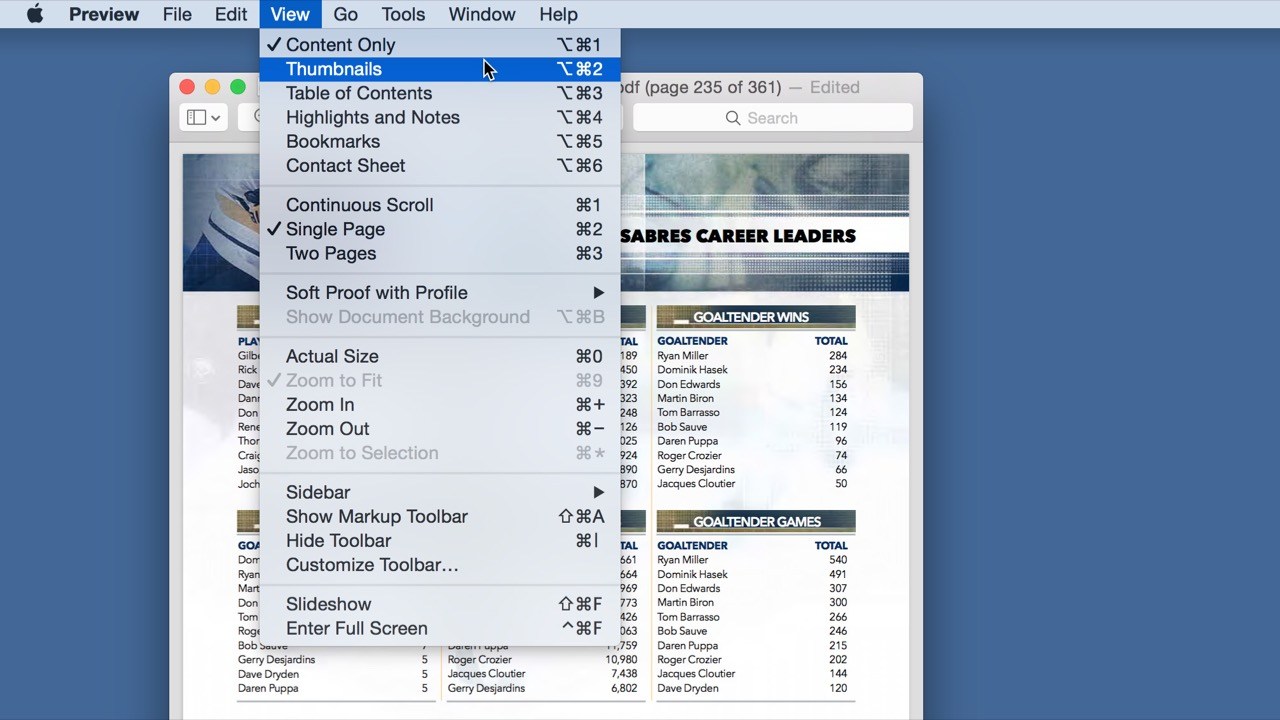
Task: Click Gerry Desjardins with 6,802 total
Action: (486, 688)
